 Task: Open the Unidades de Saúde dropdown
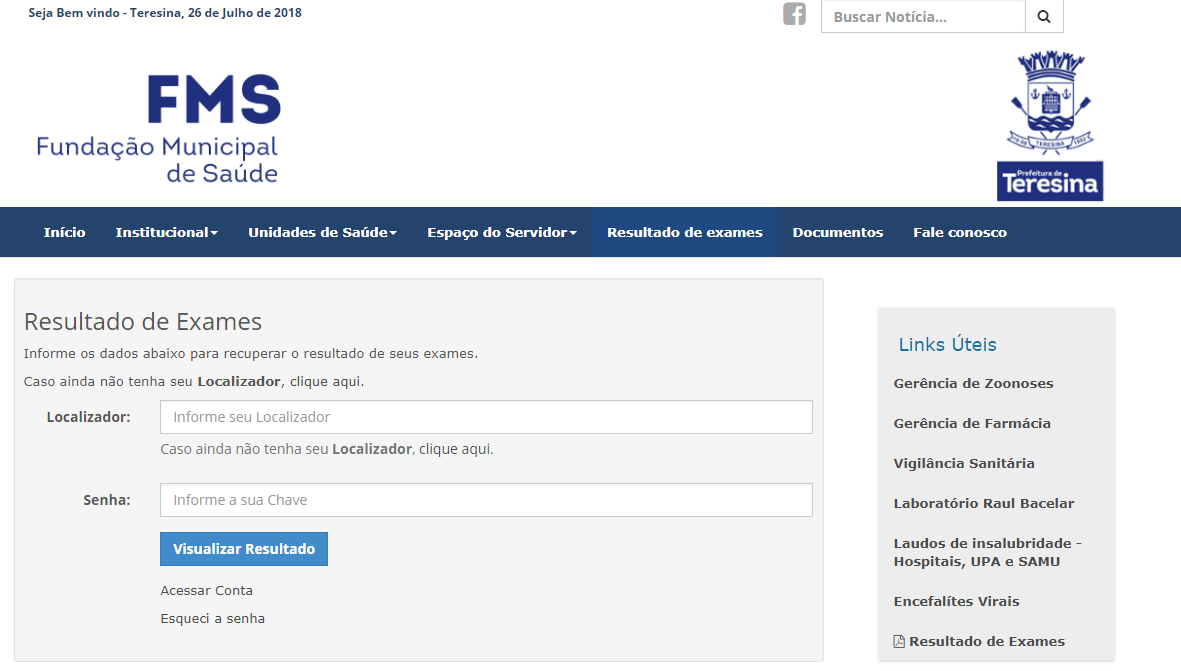click(x=322, y=231)
